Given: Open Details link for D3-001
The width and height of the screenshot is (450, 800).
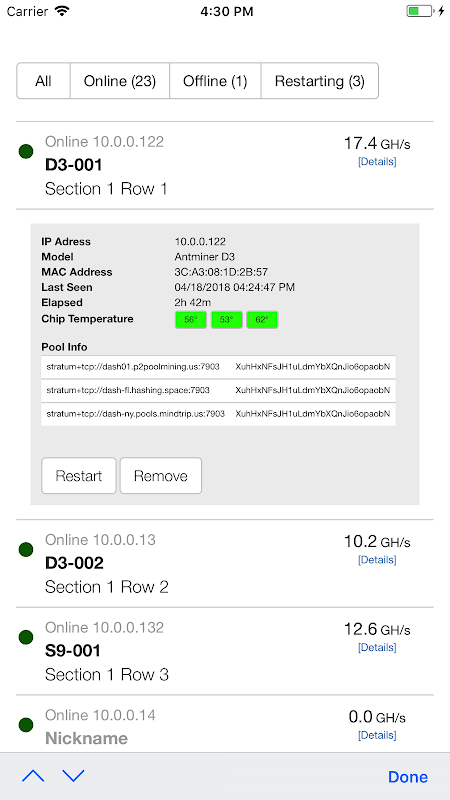Looking at the screenshot, I should pos(377,162).
